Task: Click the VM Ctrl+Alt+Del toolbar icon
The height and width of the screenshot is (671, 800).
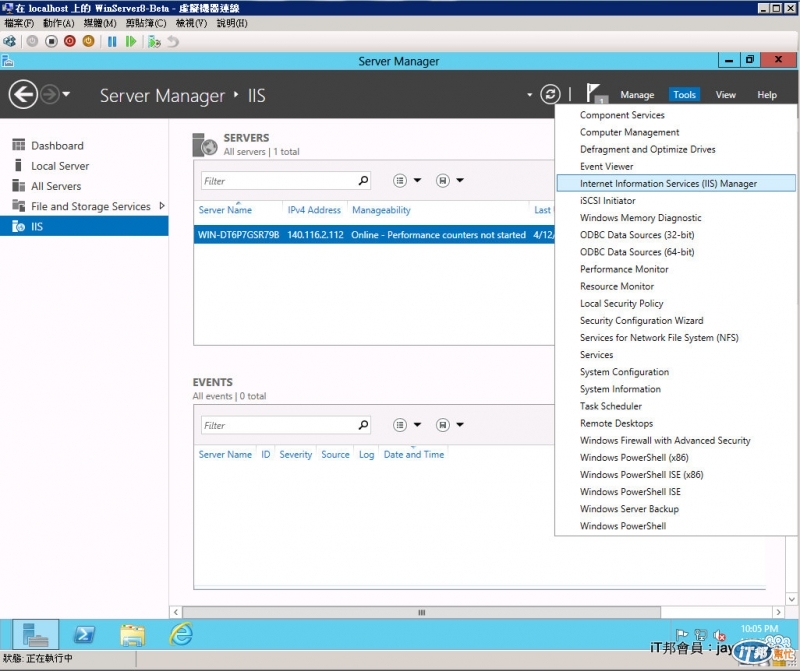Action: [x=10, y=41]
